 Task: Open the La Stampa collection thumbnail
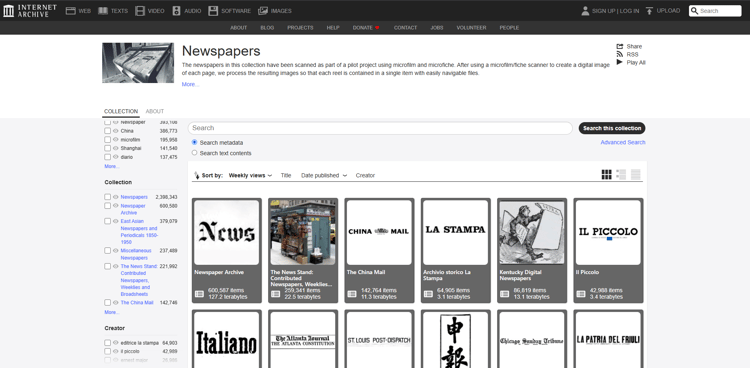coord(455,233)
